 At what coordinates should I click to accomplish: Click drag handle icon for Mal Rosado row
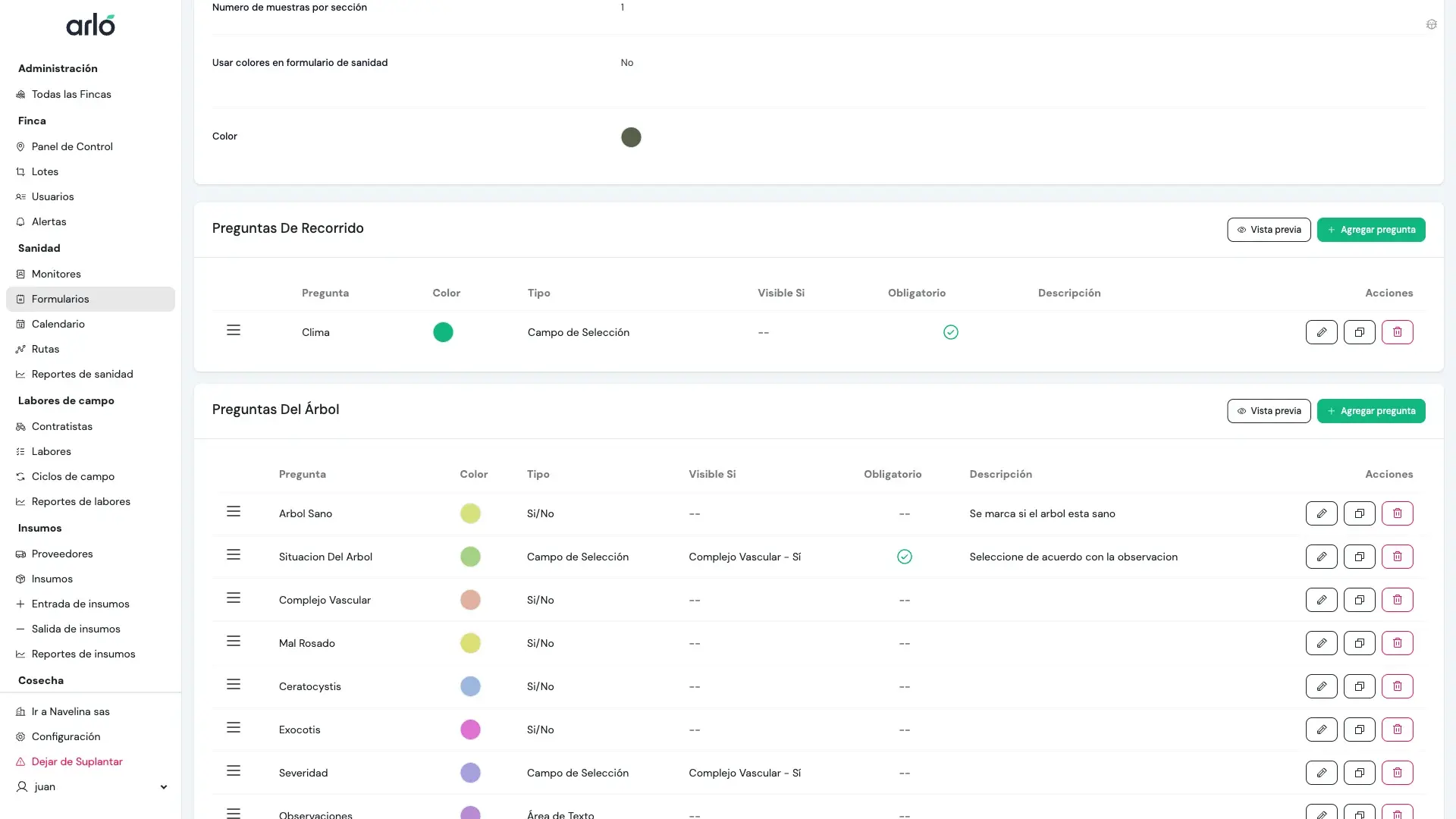[x=234, y=642]
